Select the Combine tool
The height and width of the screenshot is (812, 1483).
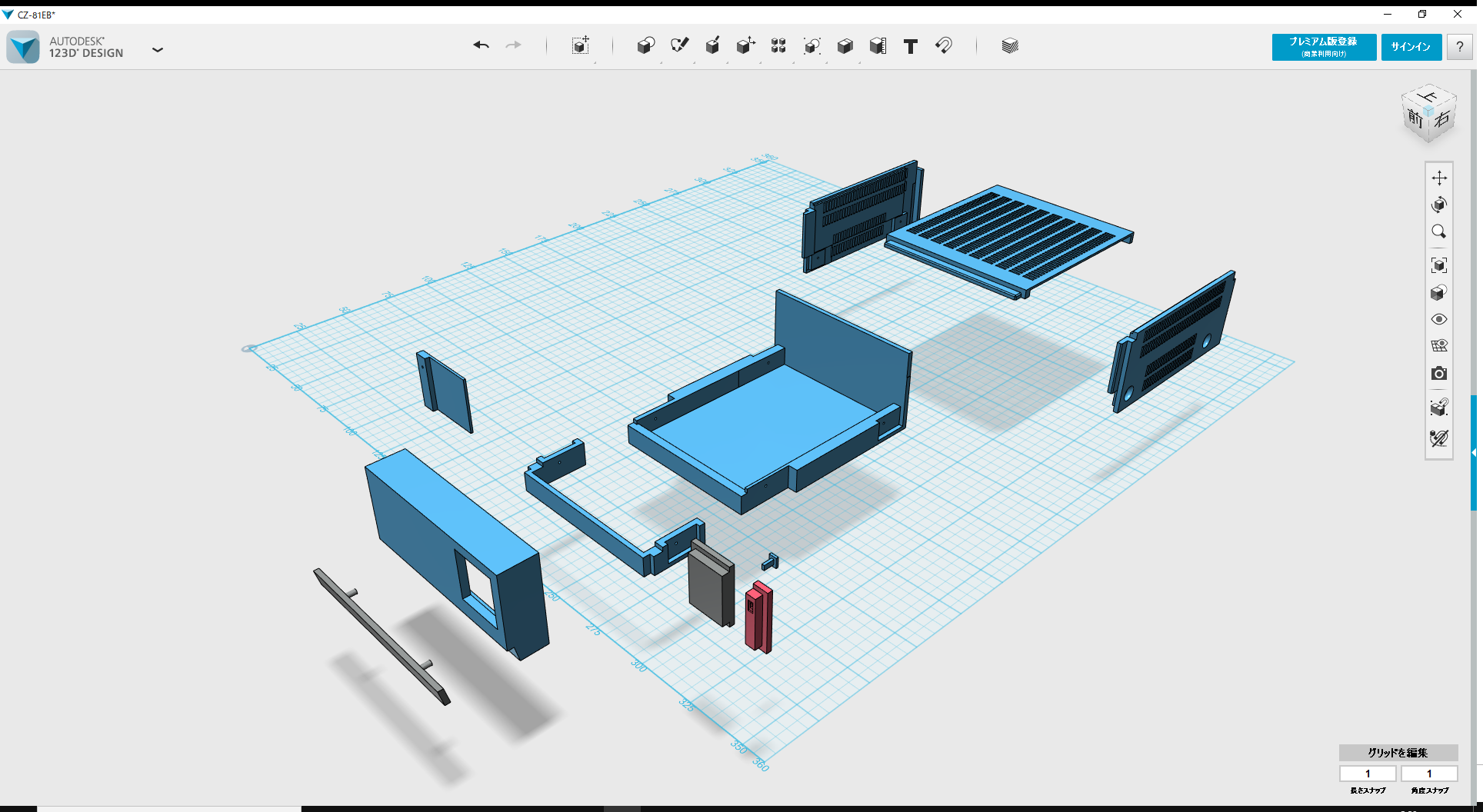845,46
